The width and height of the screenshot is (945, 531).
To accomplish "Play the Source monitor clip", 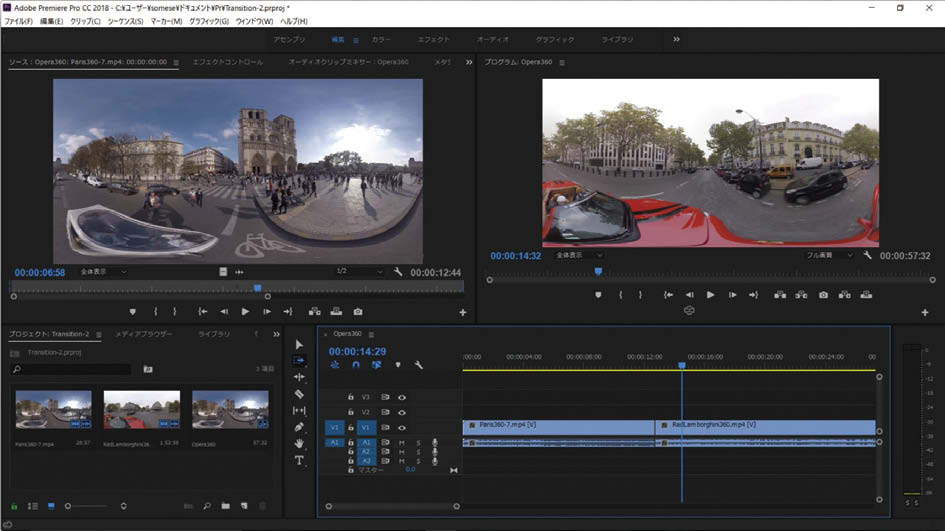I will pyautogui.click(x=245, y=312).
